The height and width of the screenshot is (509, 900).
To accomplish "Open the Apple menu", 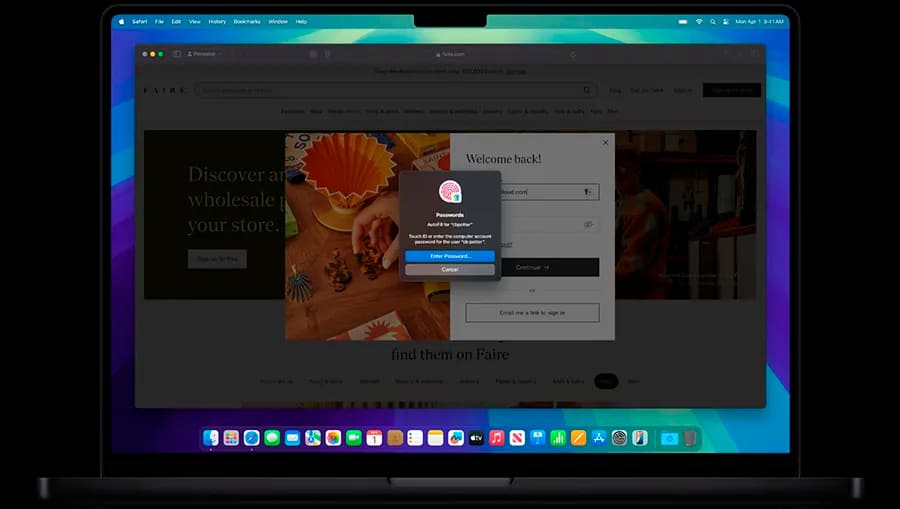I will point(121,21).
